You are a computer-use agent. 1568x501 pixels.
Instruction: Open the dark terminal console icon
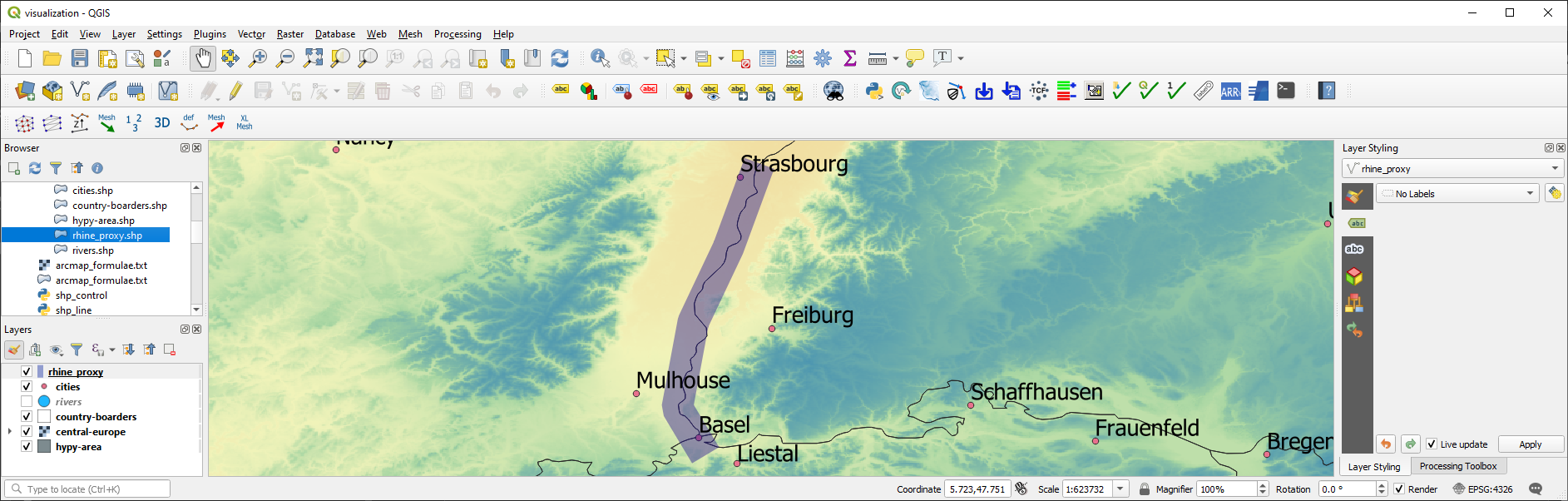[x=1286, y=91]
